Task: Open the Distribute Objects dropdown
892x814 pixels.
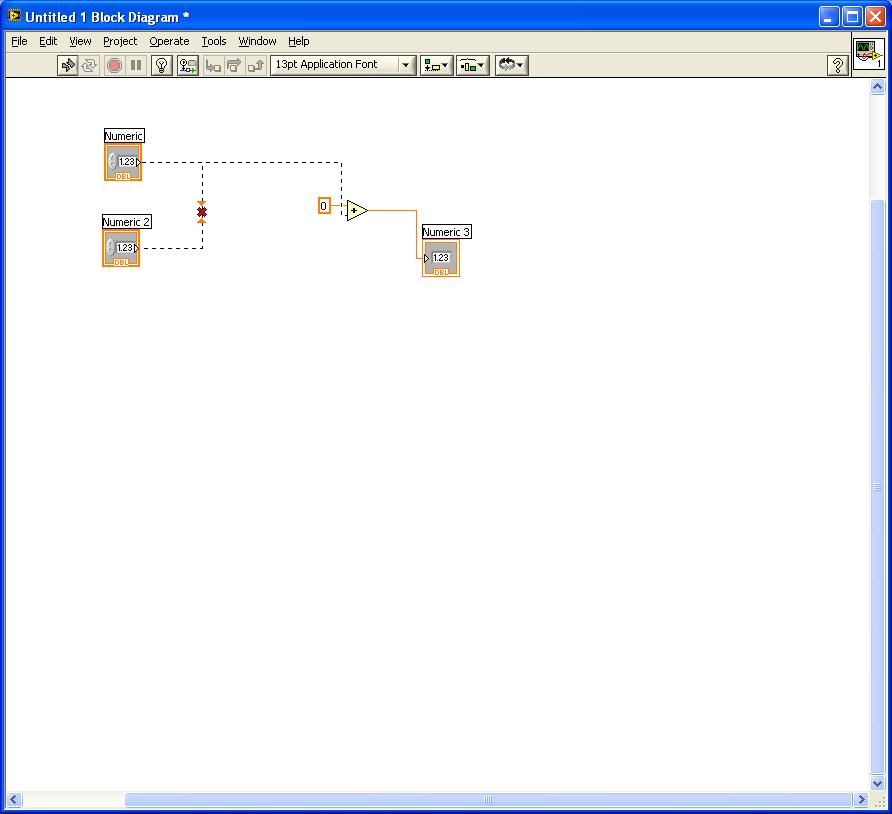Action: click(472, 65)
